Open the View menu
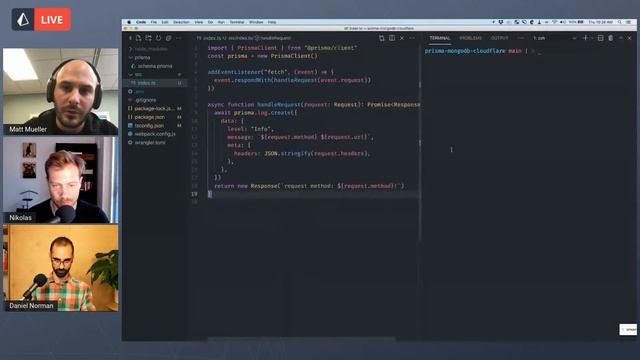Screen dimensions: 640x360 [x=199, y=22]
